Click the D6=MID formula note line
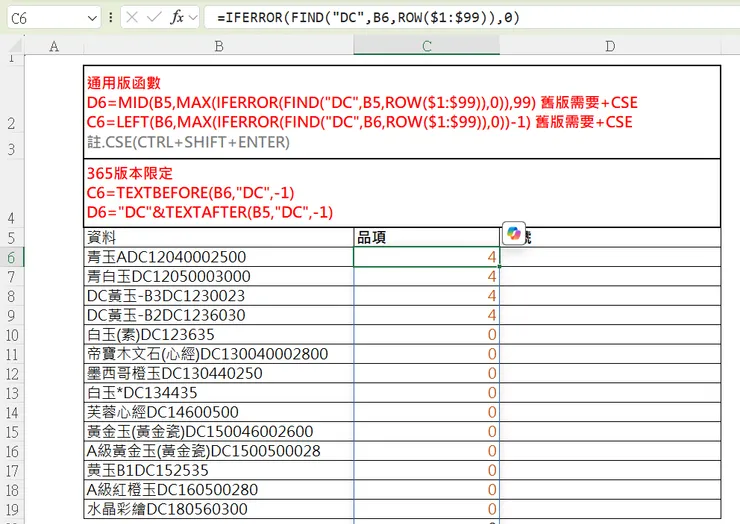 point(362,102)
